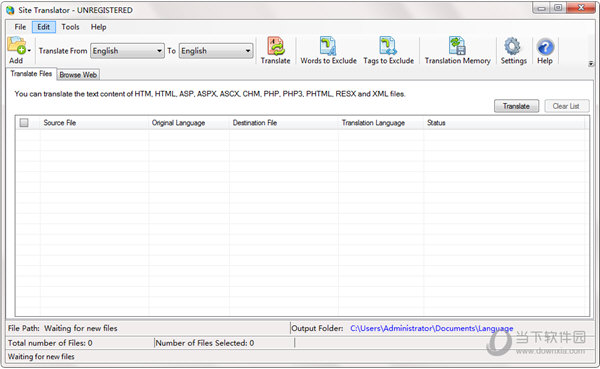600x369 pixels.
Task: Close the Site Translator window
Action: (581, 8)
